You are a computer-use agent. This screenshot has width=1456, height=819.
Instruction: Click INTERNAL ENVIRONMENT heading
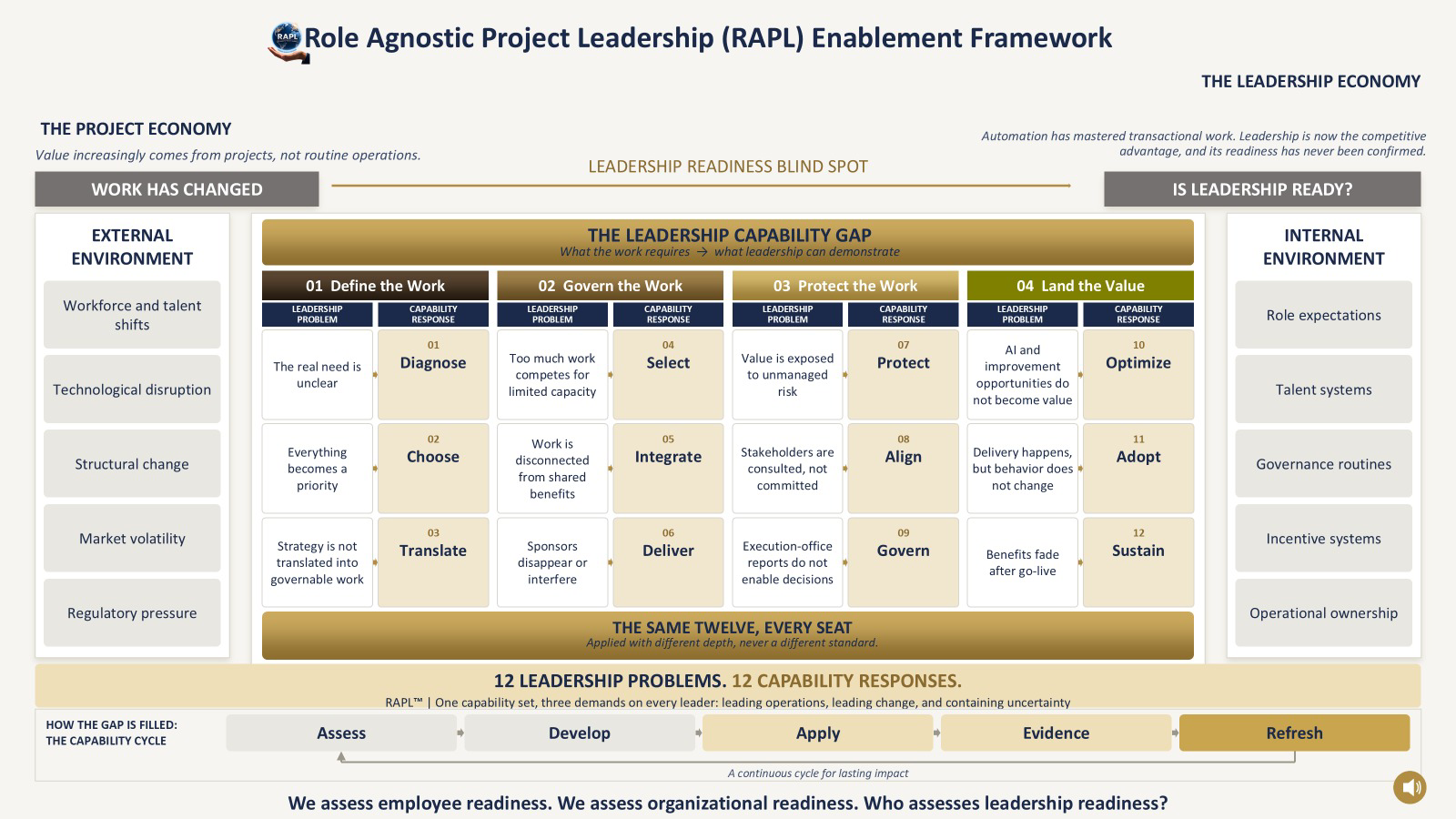1324,247
